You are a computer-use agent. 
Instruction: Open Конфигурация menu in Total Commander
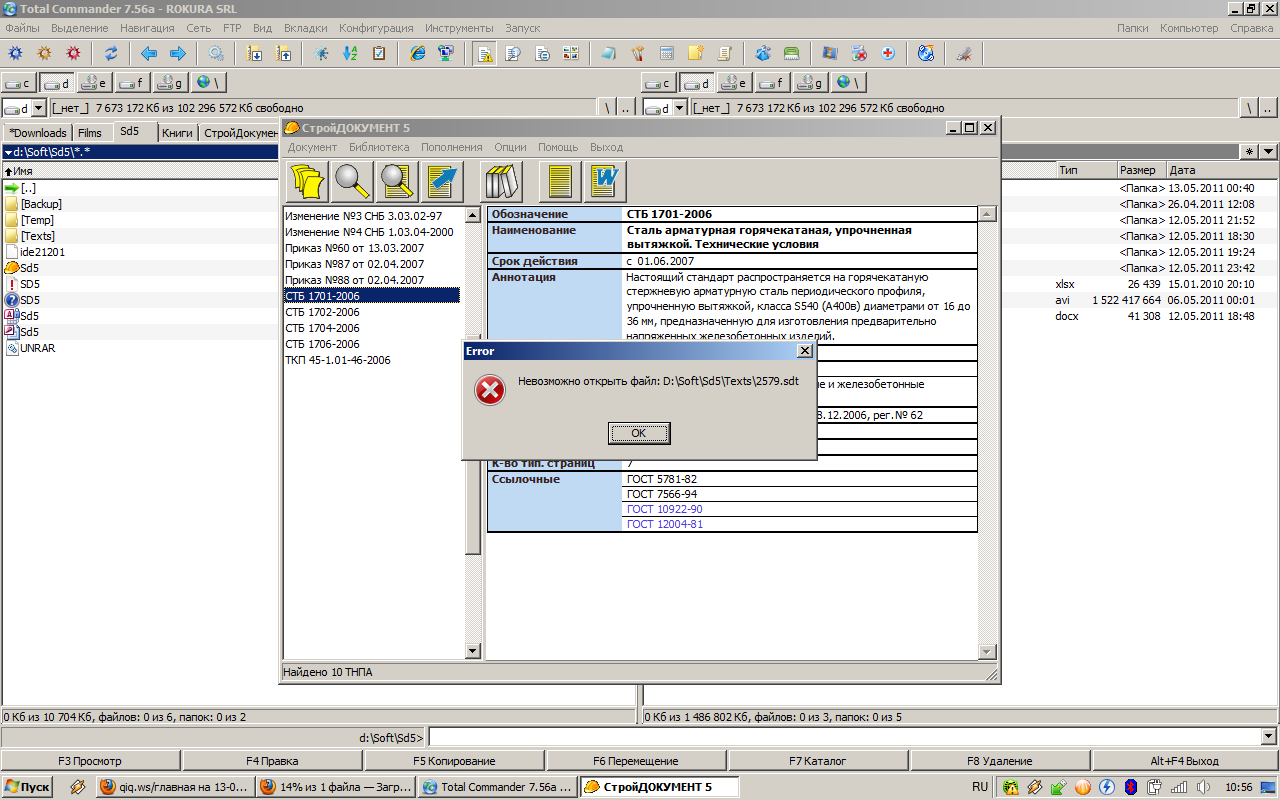[x=376, y=28]
